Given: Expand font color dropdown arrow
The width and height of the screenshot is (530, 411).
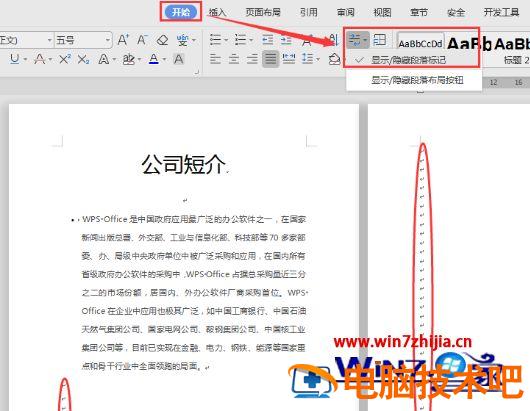Looking at the screenshot, I should tap(164, 60).
